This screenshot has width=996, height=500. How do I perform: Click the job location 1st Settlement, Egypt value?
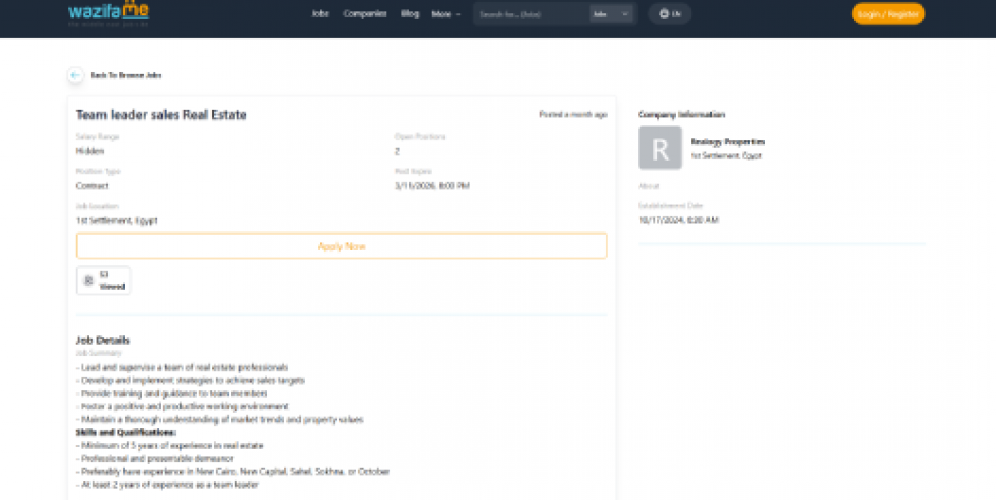116,220
